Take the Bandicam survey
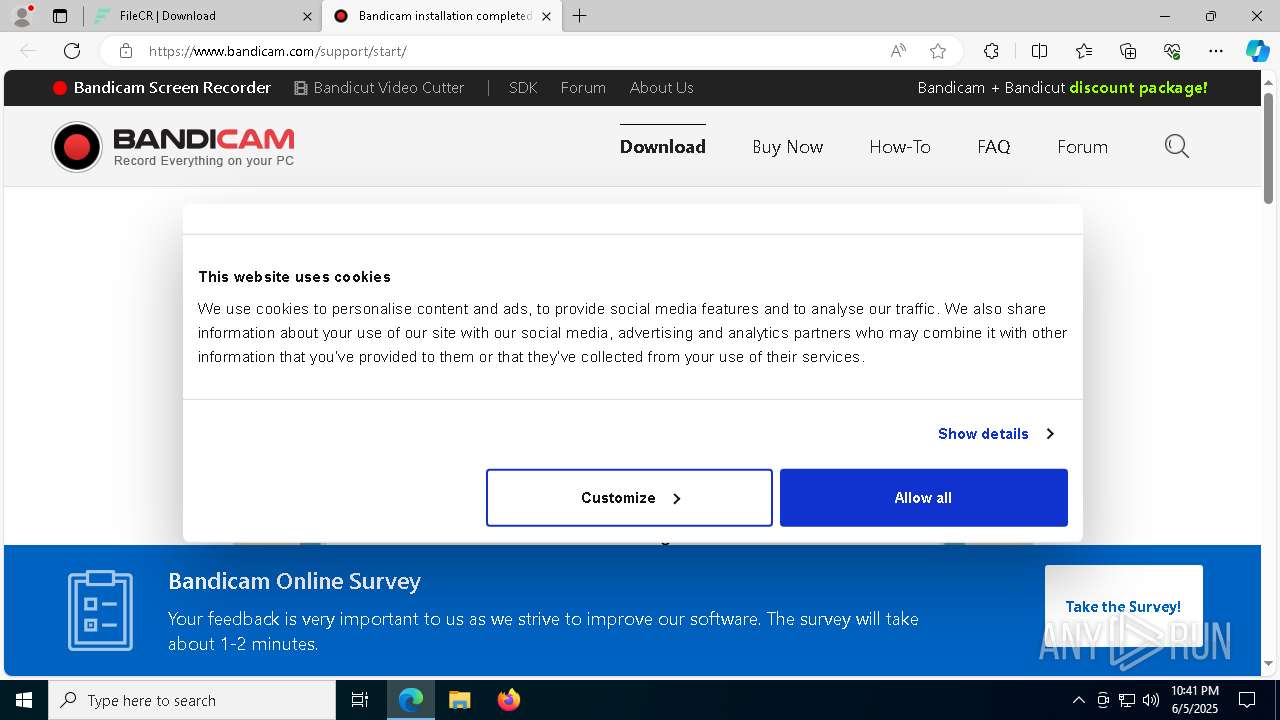Image resolution: width=1280 pixels, height=720 pixels. coord(1123,607)
